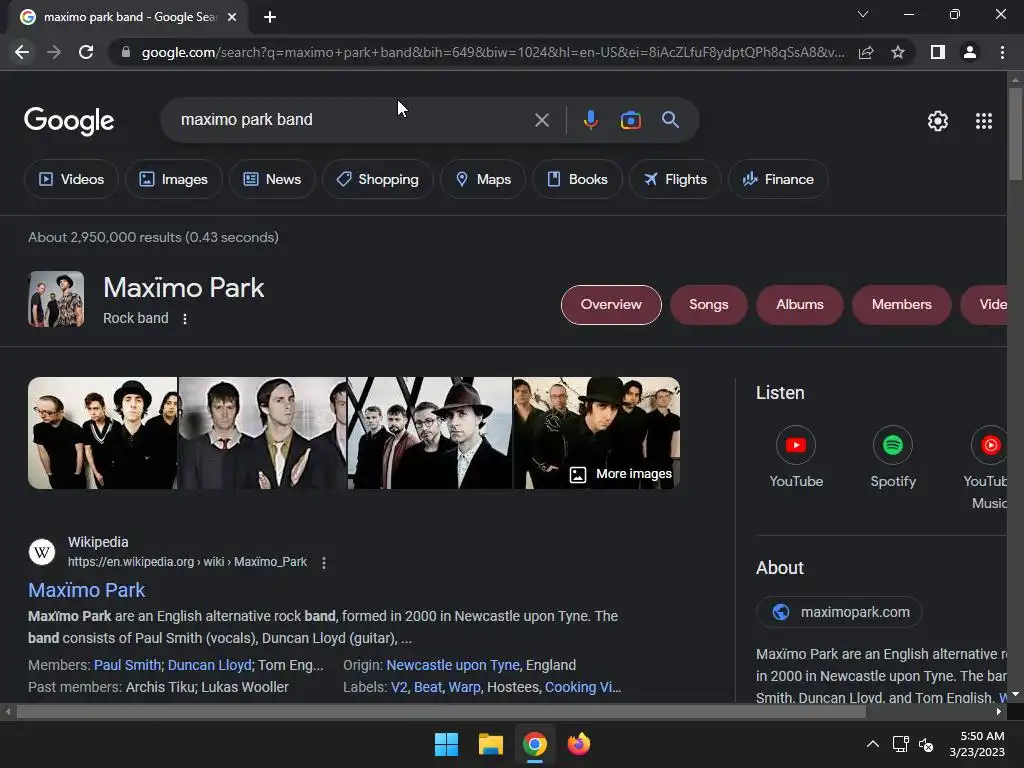Select the Albums chip

coord(799,304)
